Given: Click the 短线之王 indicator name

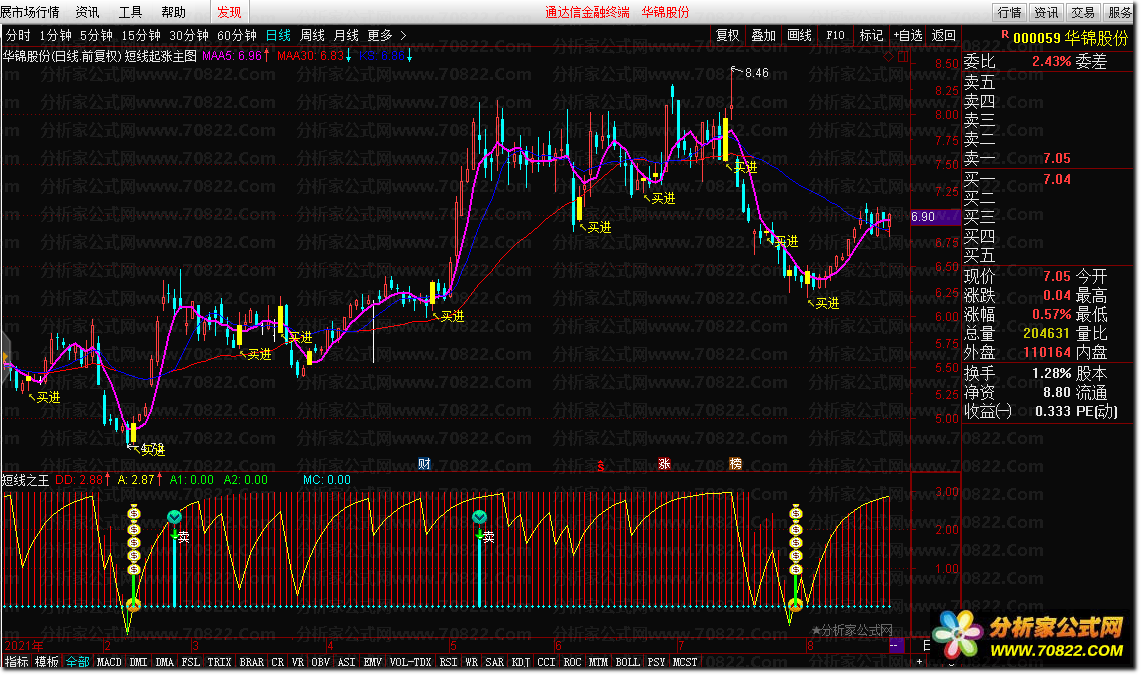Looking at the screenshot, I should (x=25, y=480).
